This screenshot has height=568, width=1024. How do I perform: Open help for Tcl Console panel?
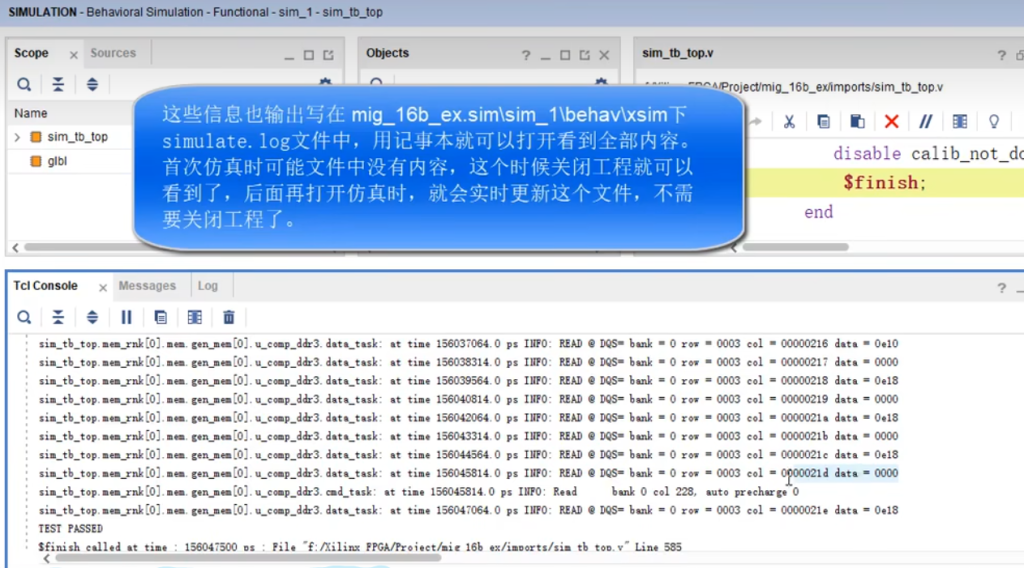(1001, 288)
